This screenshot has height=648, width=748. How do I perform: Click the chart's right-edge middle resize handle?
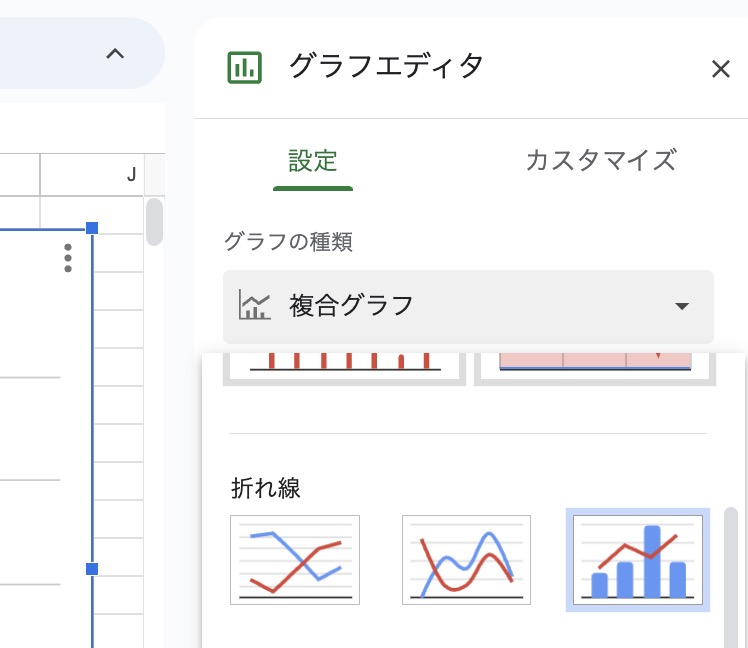92,569
